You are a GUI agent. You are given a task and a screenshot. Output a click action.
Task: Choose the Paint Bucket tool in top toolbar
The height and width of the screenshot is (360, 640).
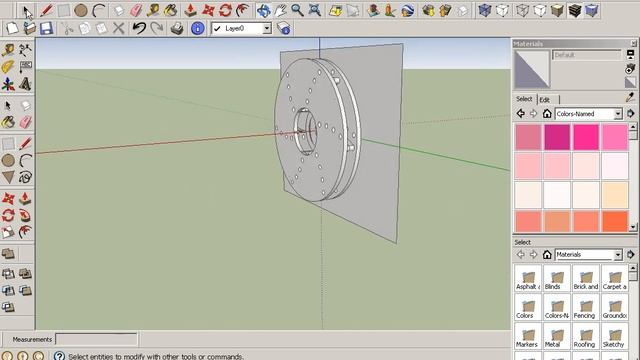(x=171, y=10)
